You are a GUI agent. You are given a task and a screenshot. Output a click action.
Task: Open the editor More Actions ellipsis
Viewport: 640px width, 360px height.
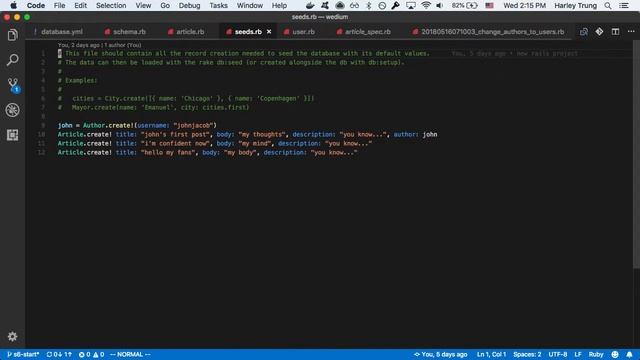coord(631,31)
